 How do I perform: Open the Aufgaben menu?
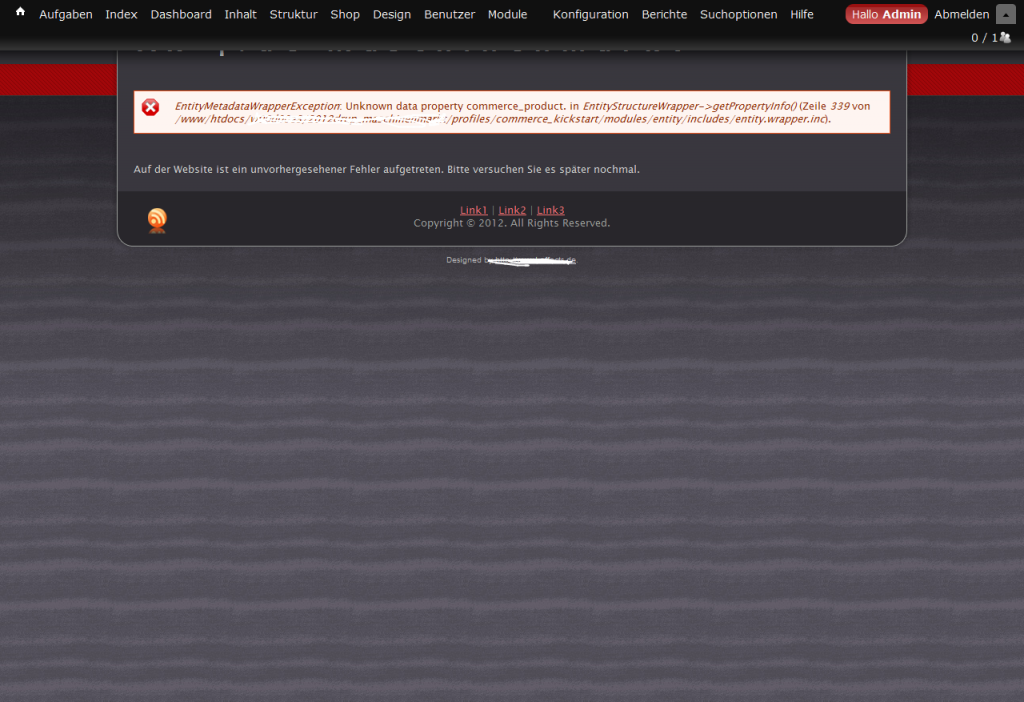(x=66, y=15)
